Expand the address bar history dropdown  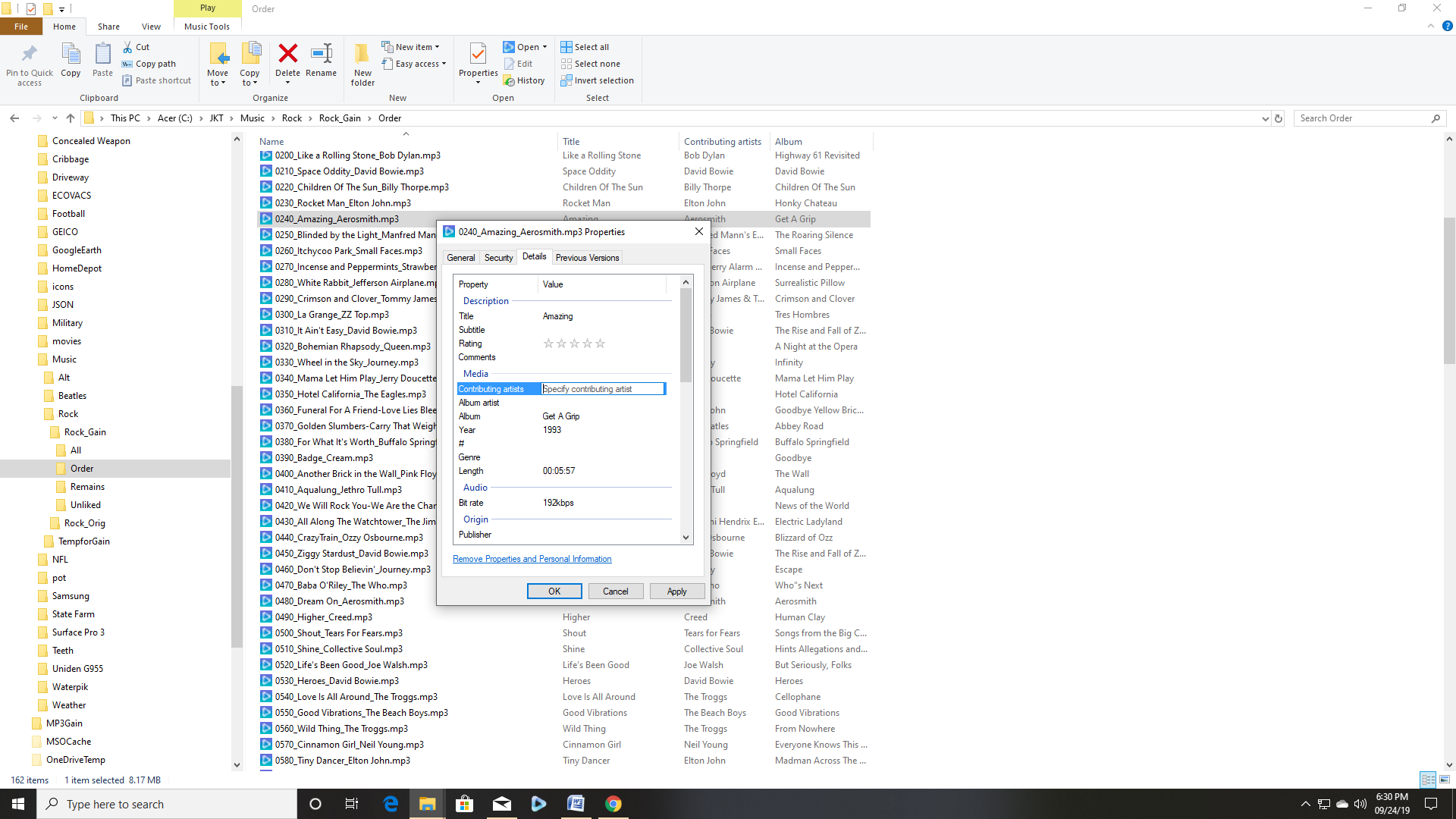click(1265, 118)
